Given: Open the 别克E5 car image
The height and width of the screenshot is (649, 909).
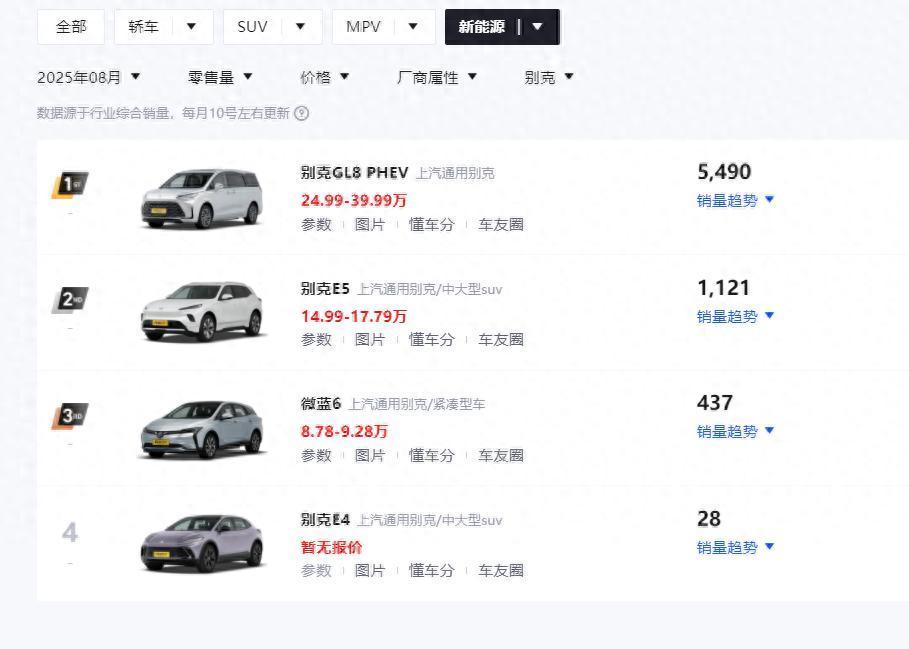Looking at the screenshot, I should coord(202,312).
